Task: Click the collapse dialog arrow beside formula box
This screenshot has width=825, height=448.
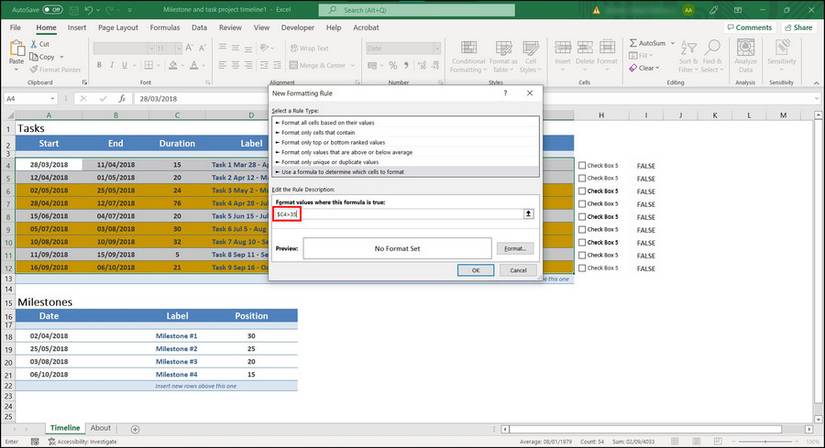Action: point(529,214)
